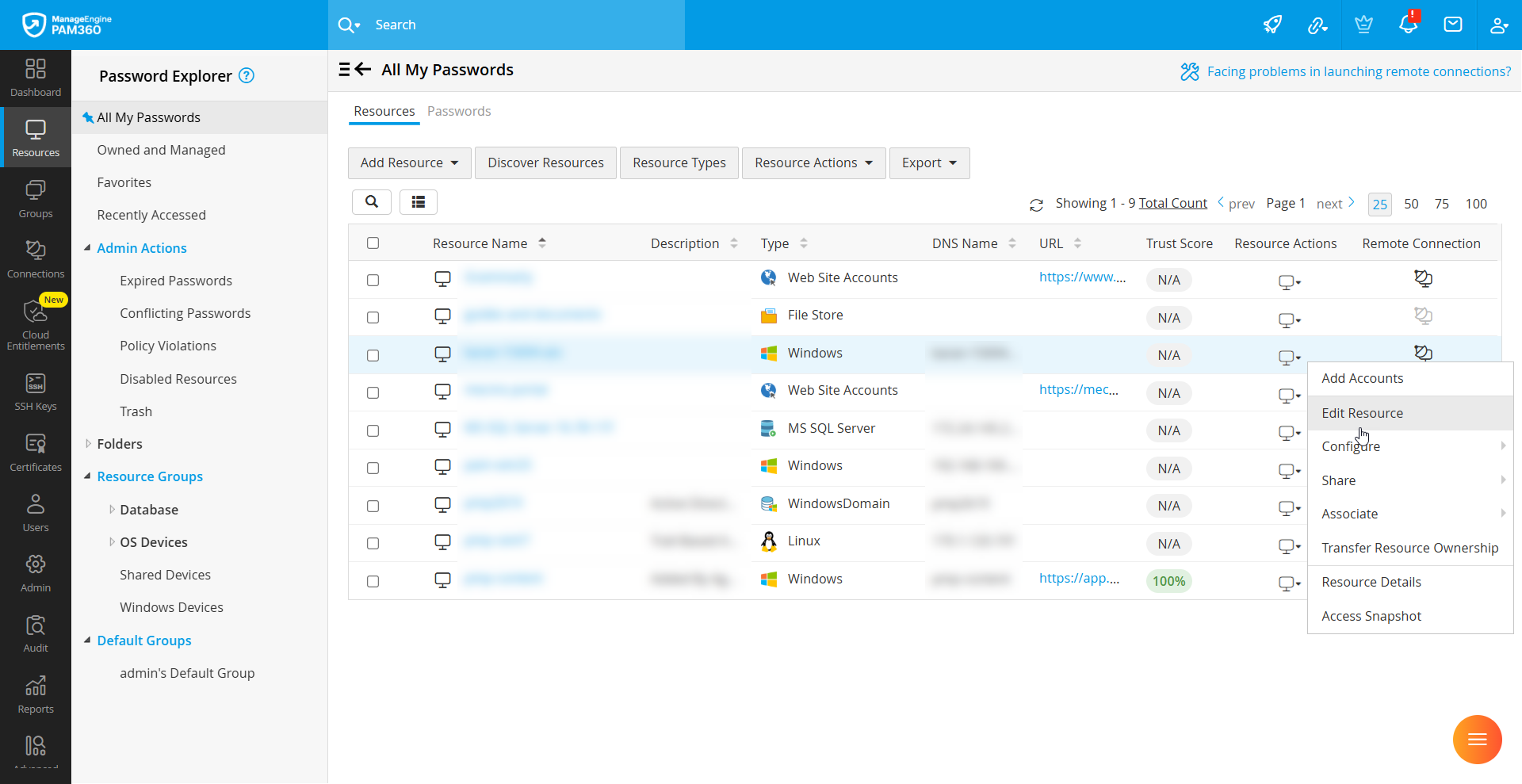This screenshot has height=784, width=1522.
Task: Click the magnifier search icon above the table
Action: pyautogui.click(x=371, y=202)
